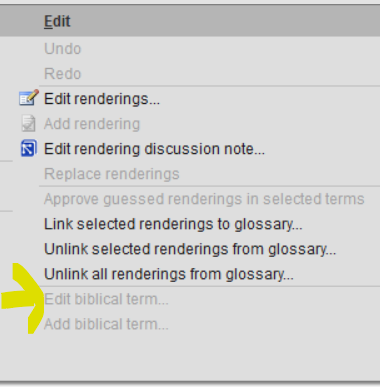Select the "Edit renderings..." menu entry
The height and width of the screenshot is (387, 380).
click(102, 99)
